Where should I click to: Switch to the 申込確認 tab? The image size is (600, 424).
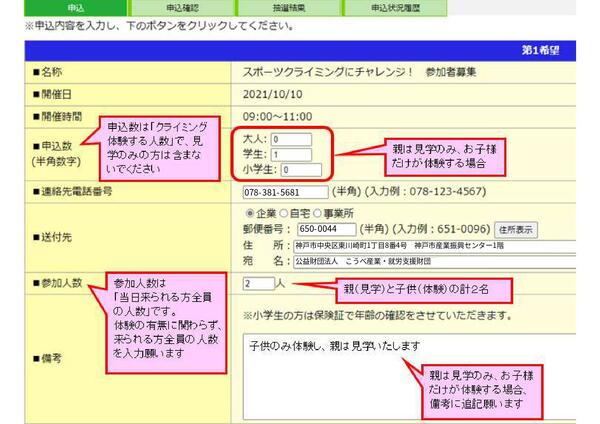coord(183,8)
